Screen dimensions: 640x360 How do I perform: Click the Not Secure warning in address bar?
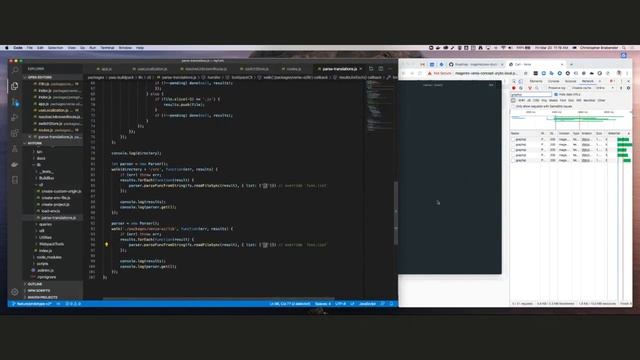(x=440, y=73)
